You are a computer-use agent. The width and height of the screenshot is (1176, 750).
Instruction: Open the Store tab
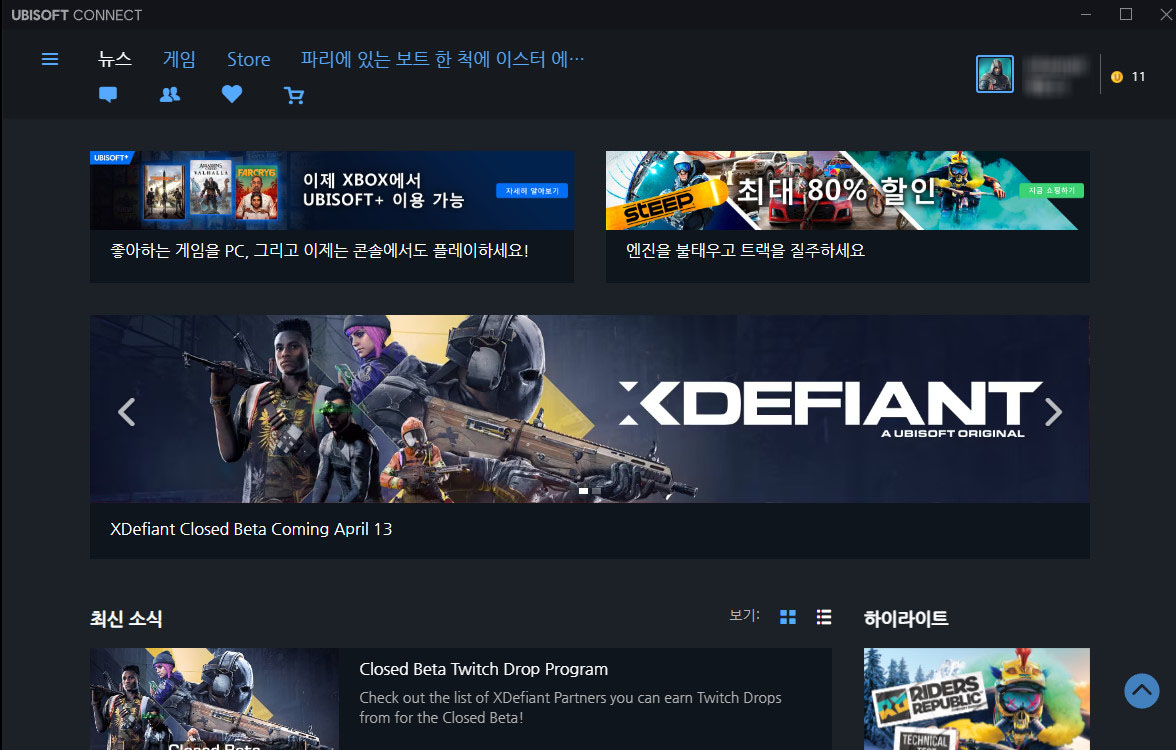248,59
